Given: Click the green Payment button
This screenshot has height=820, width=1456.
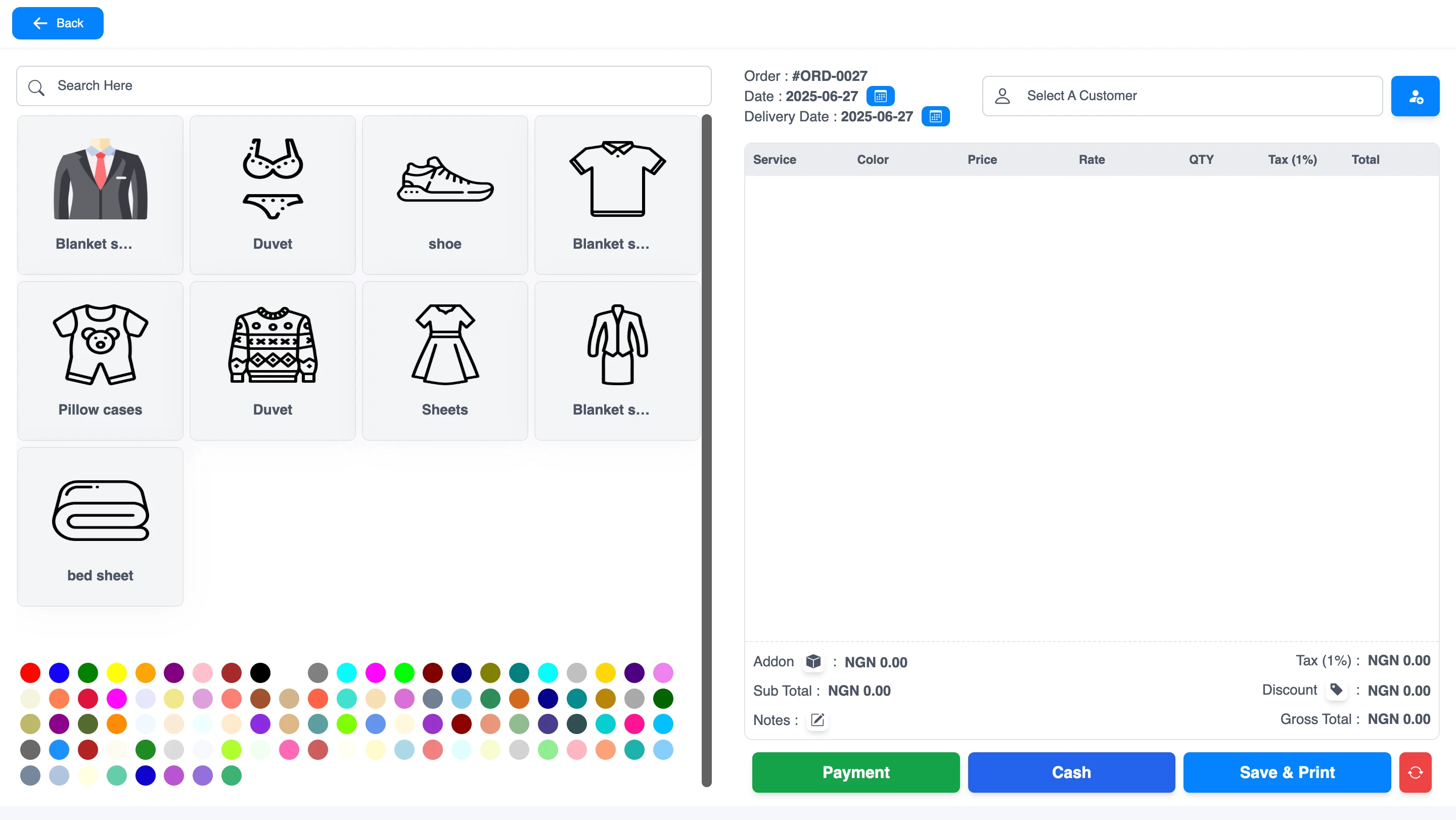Looking at the screenshot, I should pos(855,772).
